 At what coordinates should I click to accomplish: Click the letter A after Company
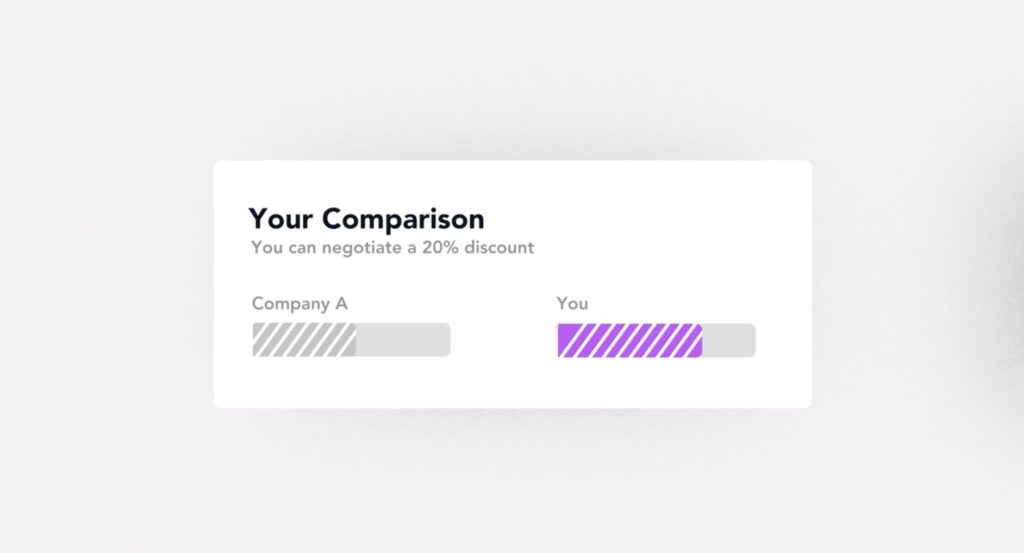tap(342, 304)
